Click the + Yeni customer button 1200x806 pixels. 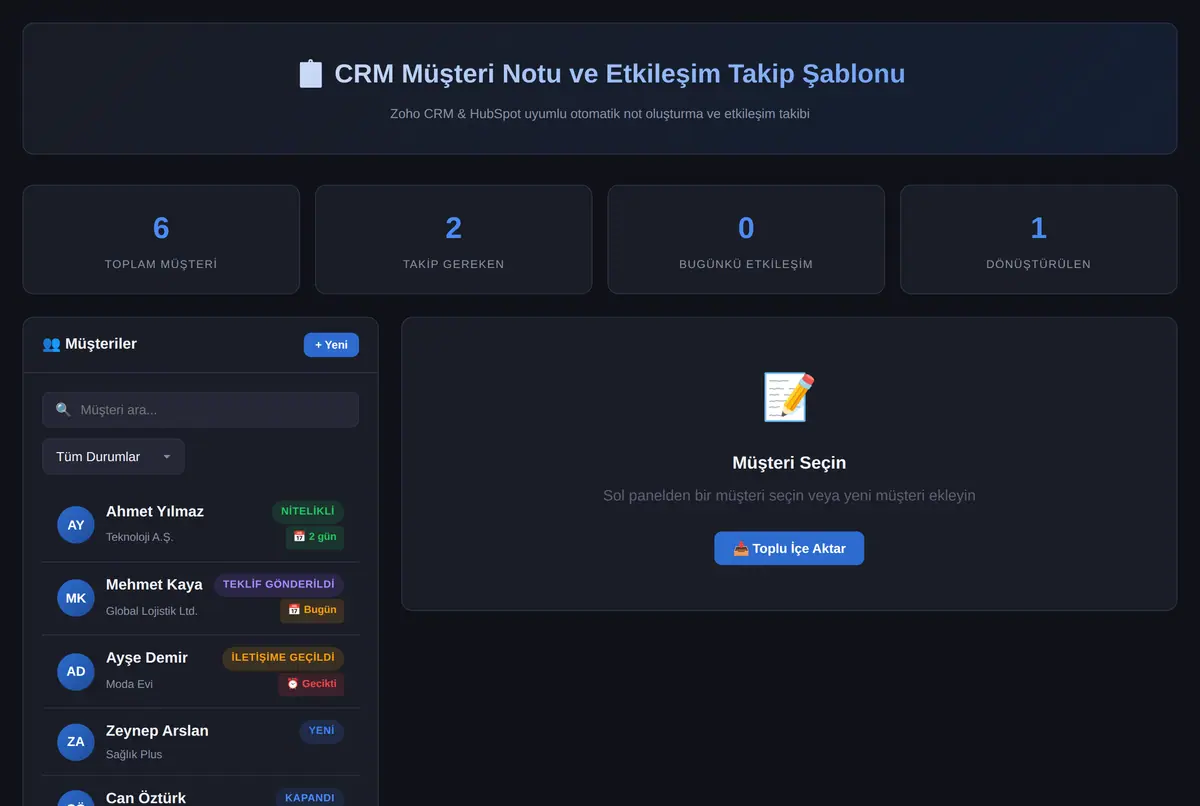(x=331, y=345)
